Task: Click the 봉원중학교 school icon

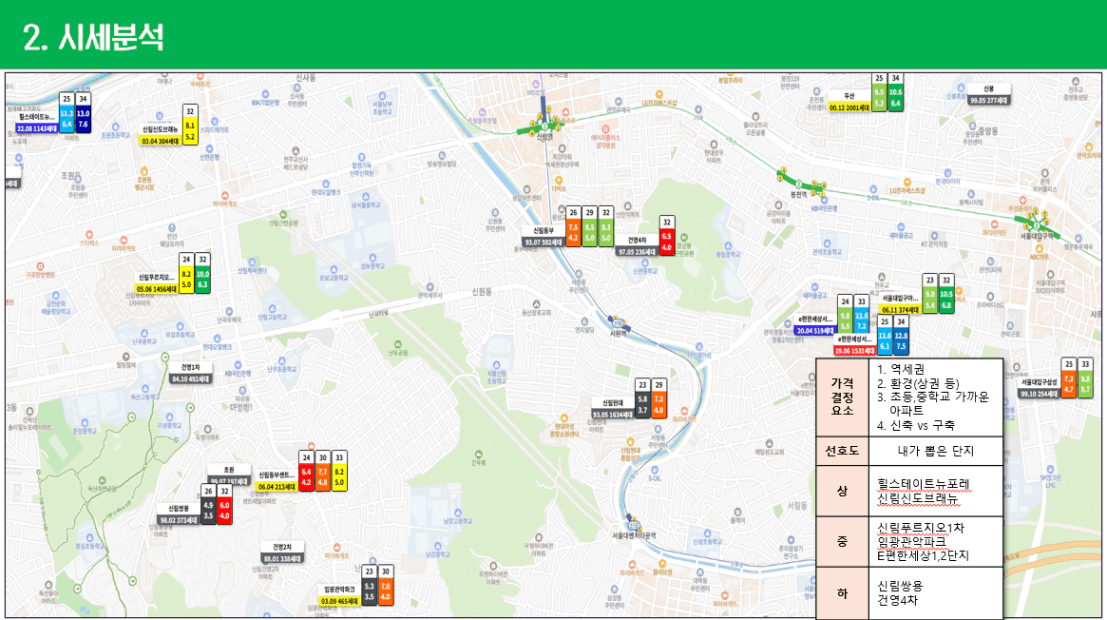Action: (728, 246)
